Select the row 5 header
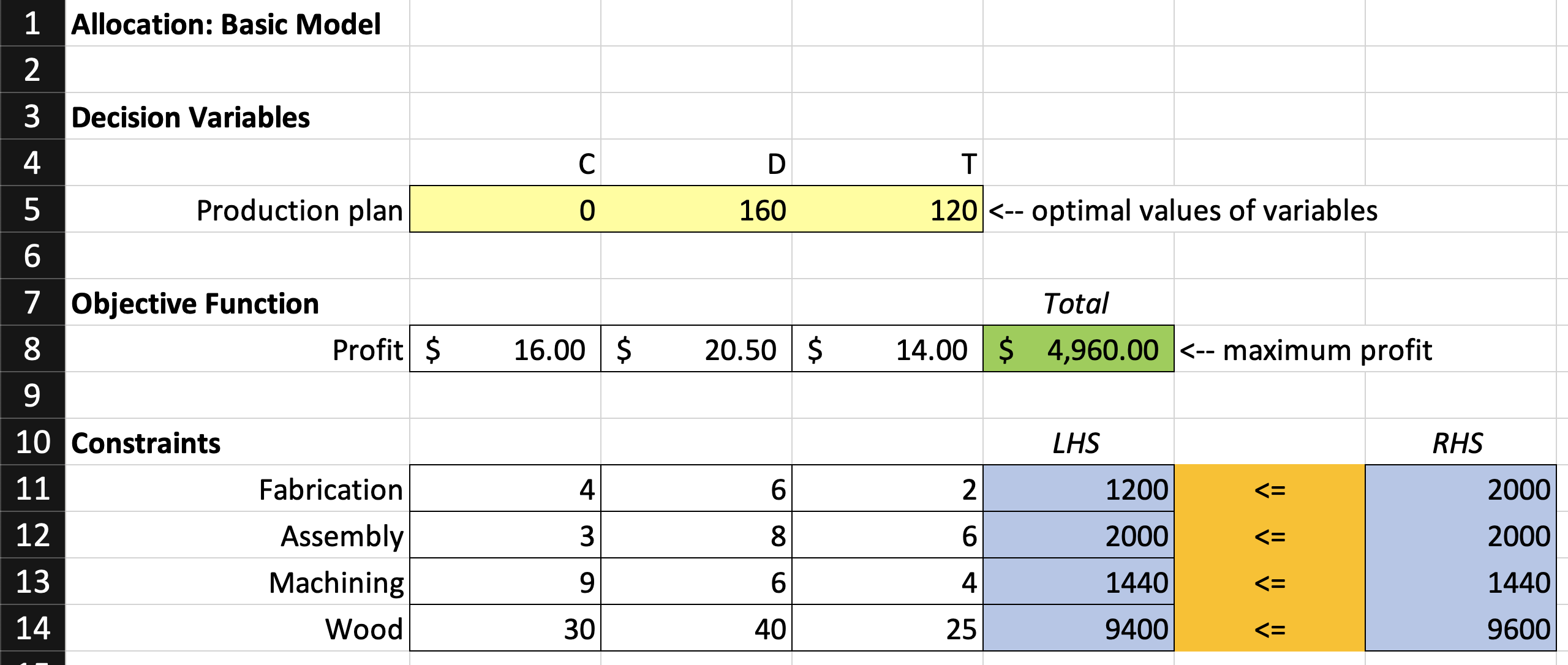The width and height of the screenshot is (1568, 665). pos(32,209)
